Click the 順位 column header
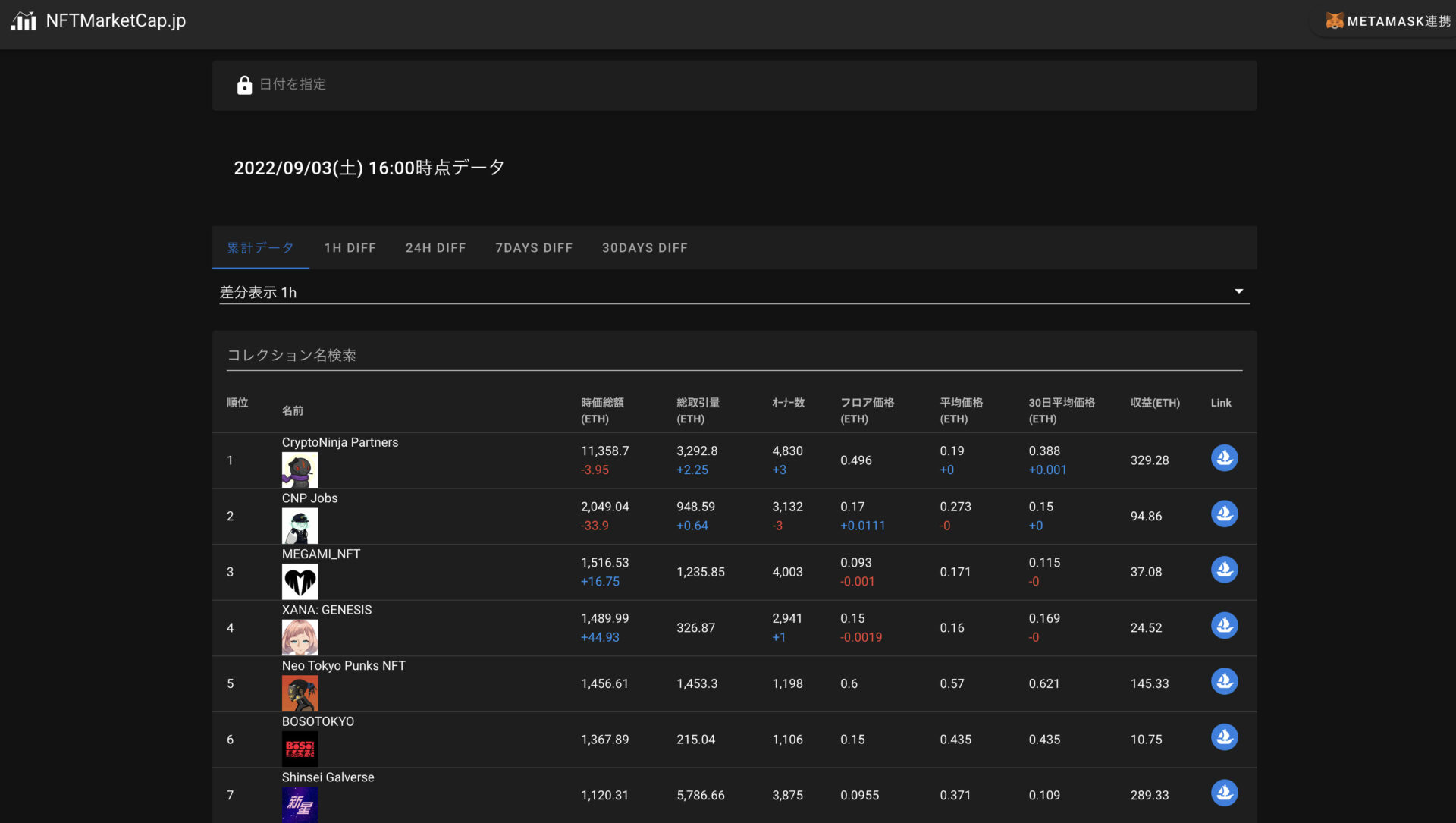 237,403
